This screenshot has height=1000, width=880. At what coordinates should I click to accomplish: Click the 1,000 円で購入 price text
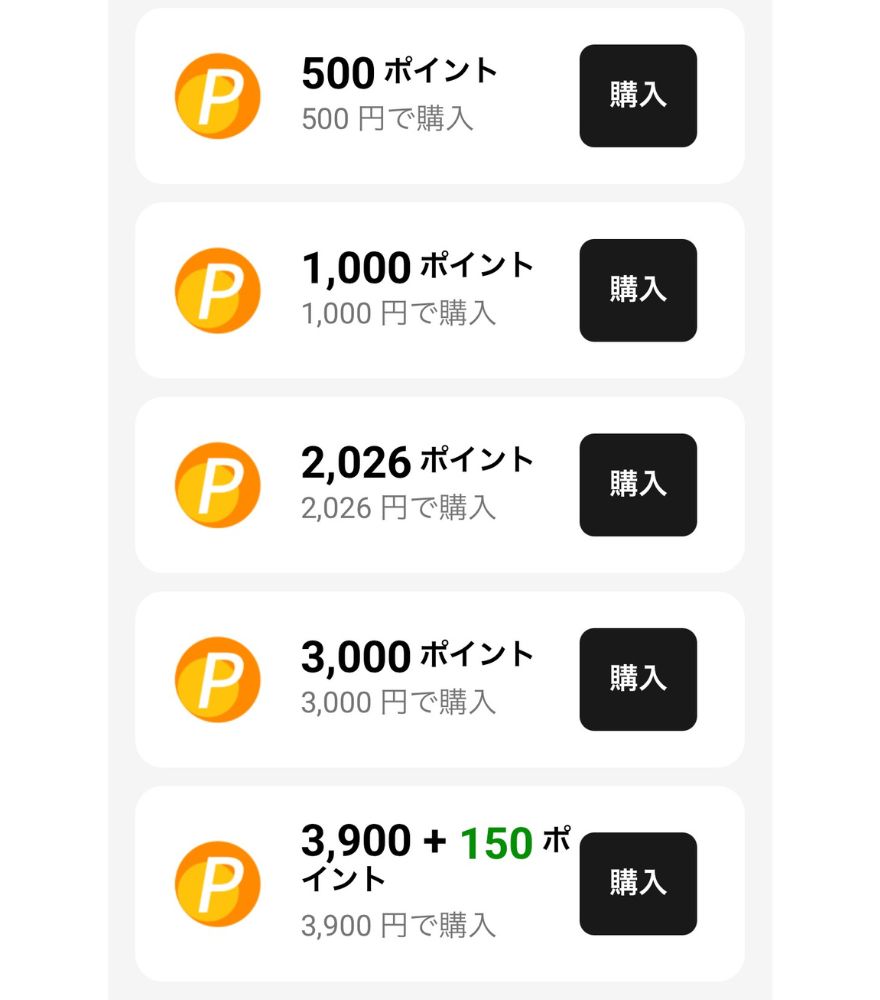[x=399, y=313]
